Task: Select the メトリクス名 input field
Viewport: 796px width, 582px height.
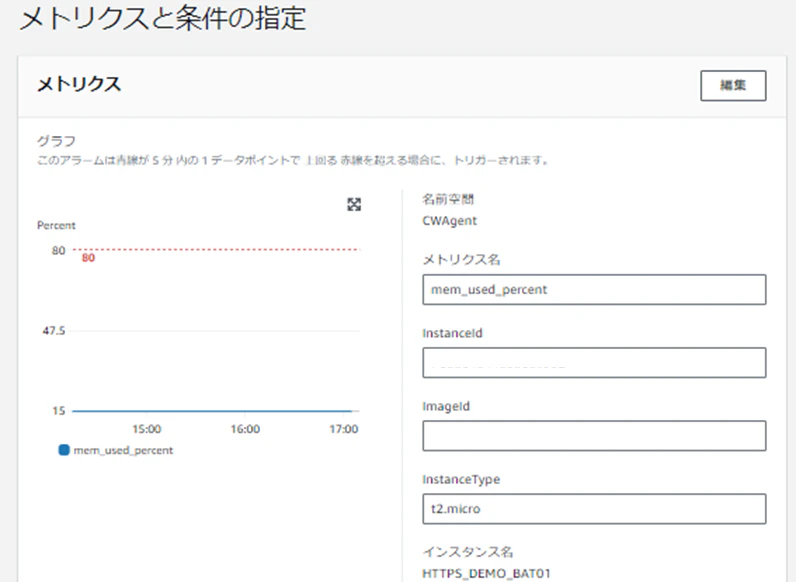Action: (594, 289)
